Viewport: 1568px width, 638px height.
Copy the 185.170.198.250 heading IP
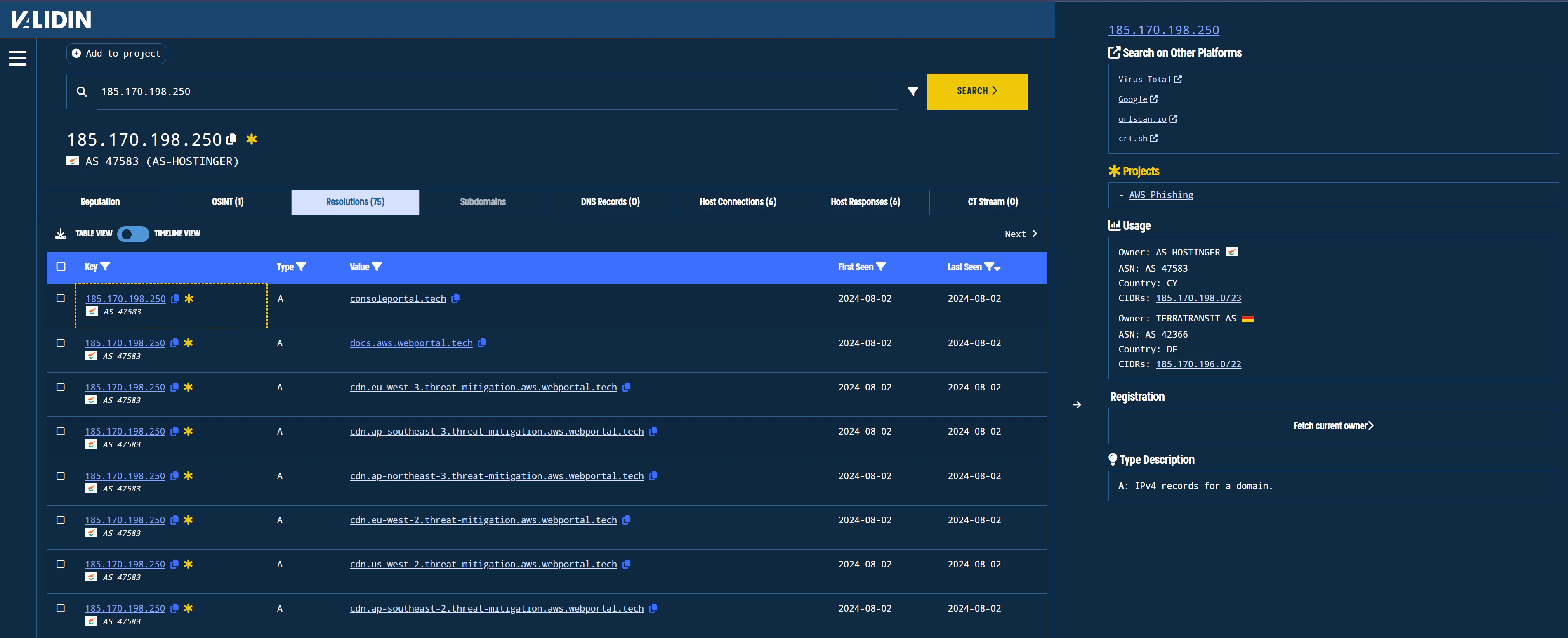click(x=231, y=139)
